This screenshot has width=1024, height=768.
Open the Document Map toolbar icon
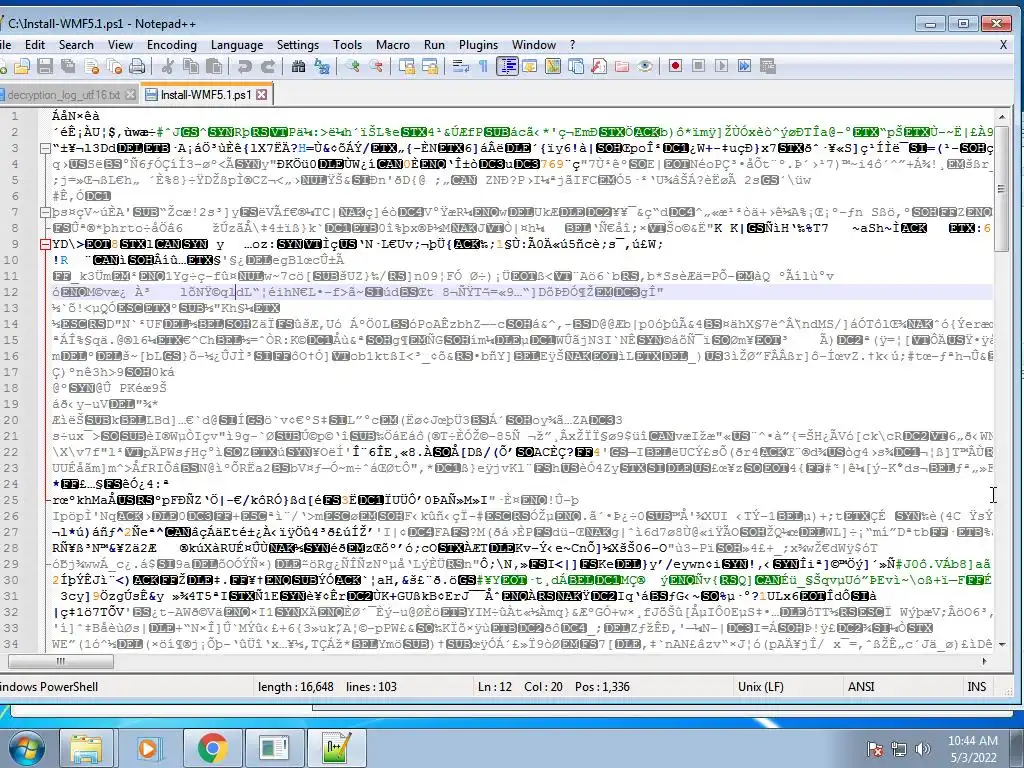(x=552, y=66)
